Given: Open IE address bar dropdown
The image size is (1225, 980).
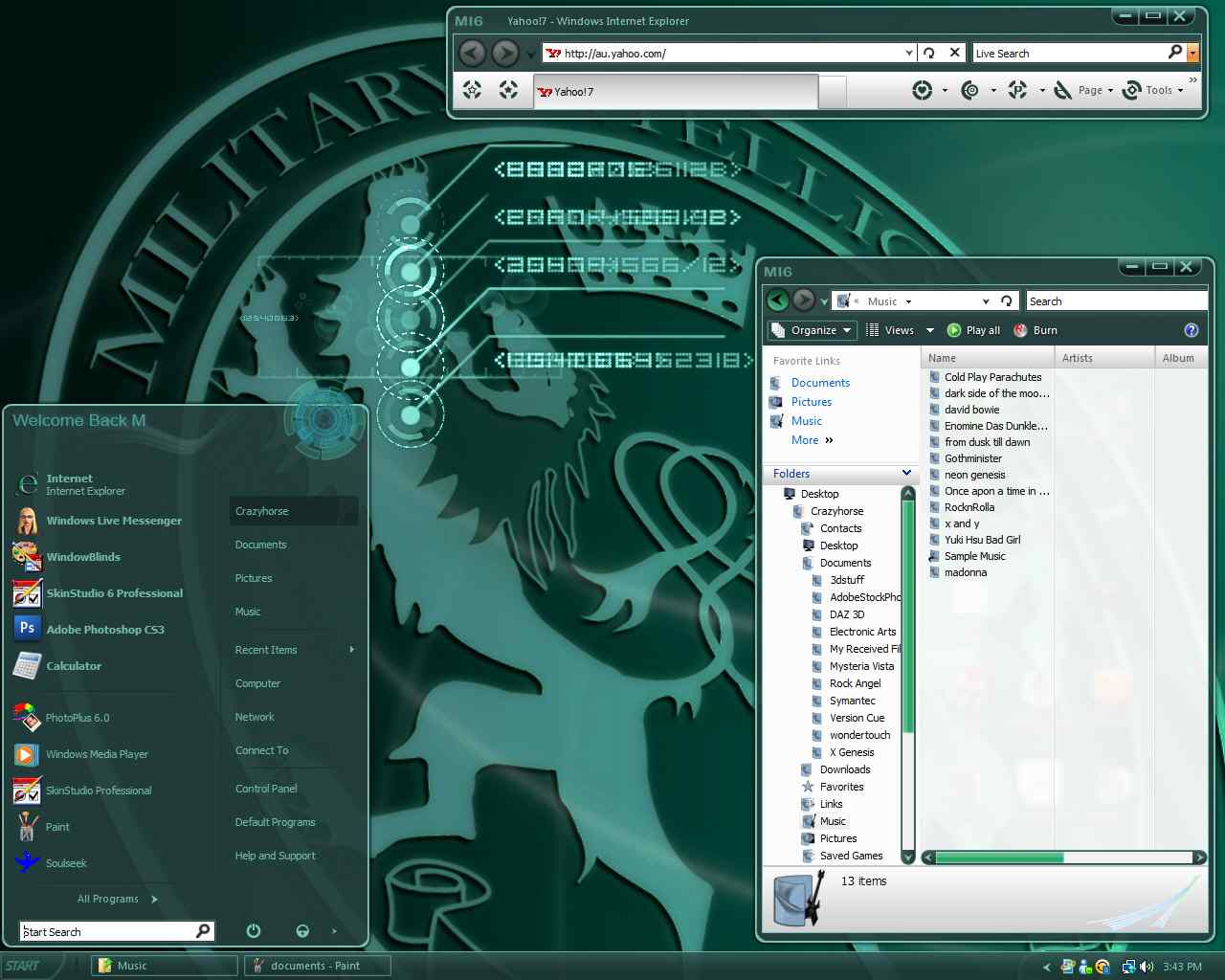Looking at the screenshot, I should click(909, 53).
